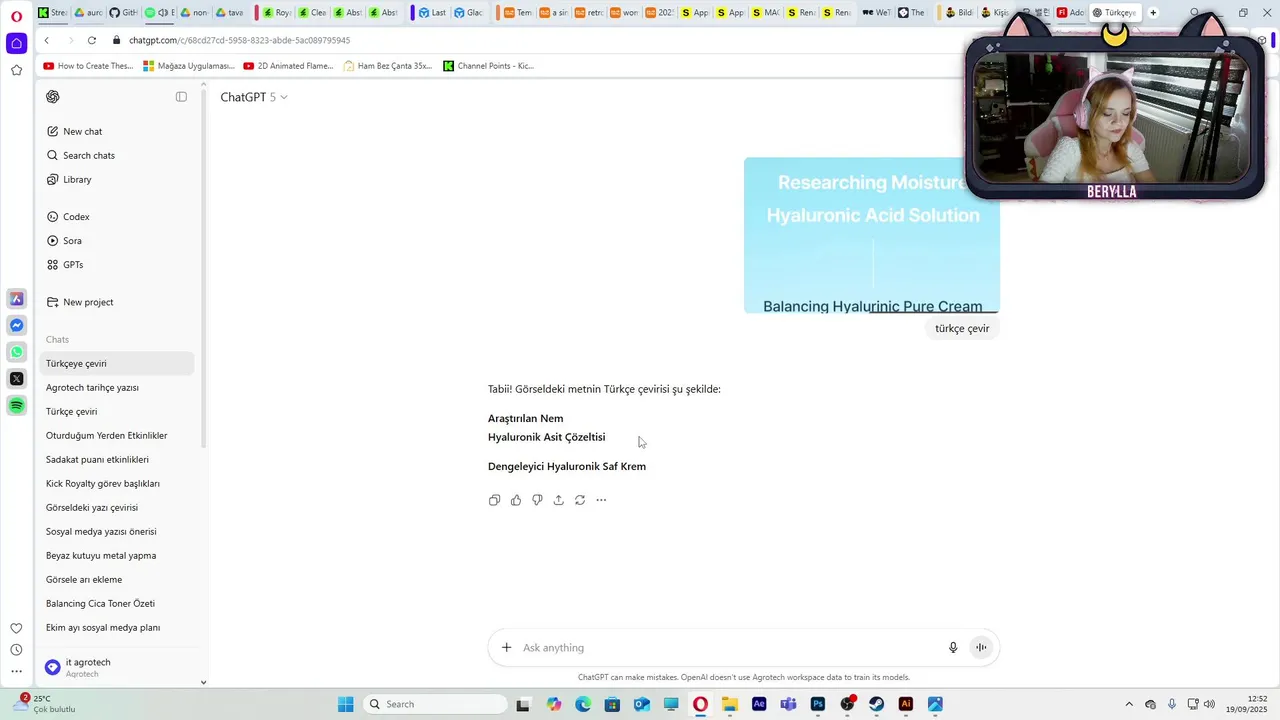The width and height of the screenshot is (1280, 720).
Task: Open Codex from the sidebar
Action: (117, 217)
